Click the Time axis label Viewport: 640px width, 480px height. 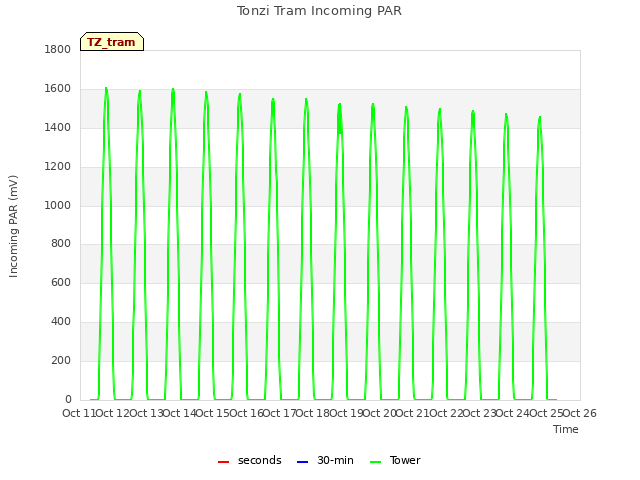pyautogui.click(x=566, y=429)
